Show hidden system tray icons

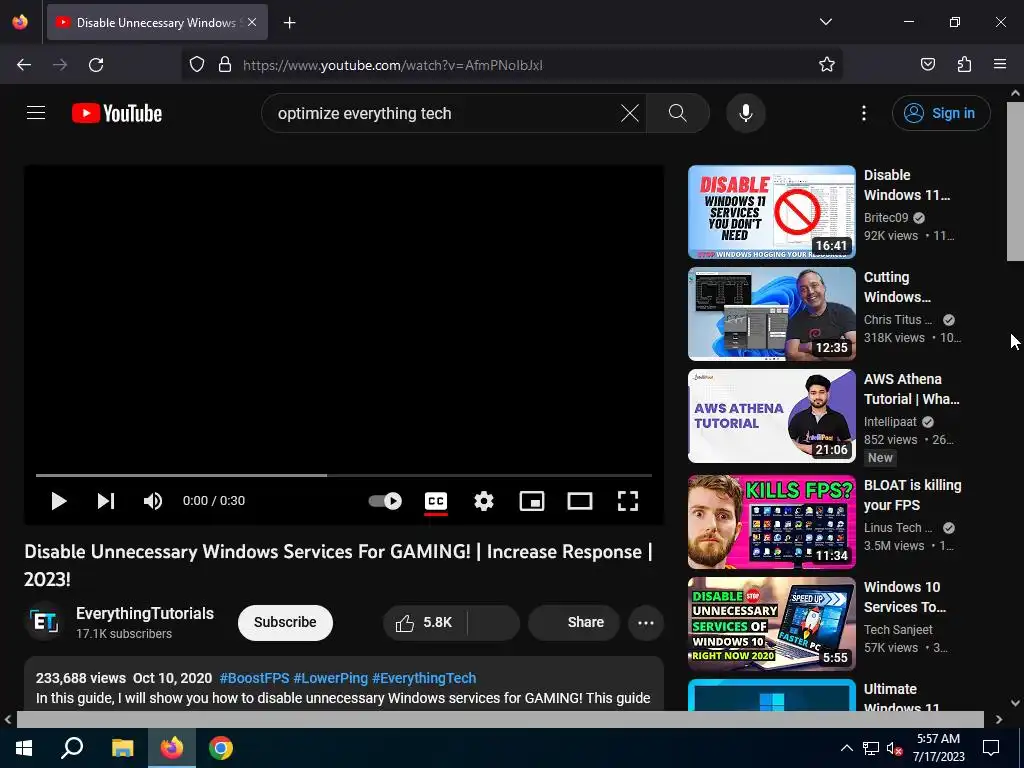pyautogui.click(x=846, y=748)
